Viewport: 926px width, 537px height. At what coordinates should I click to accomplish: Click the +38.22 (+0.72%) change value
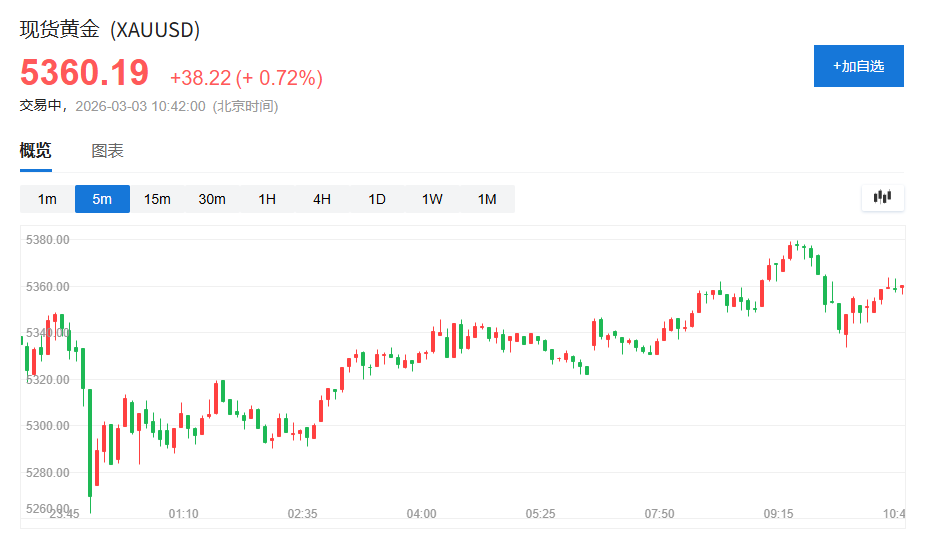point(246,78)
